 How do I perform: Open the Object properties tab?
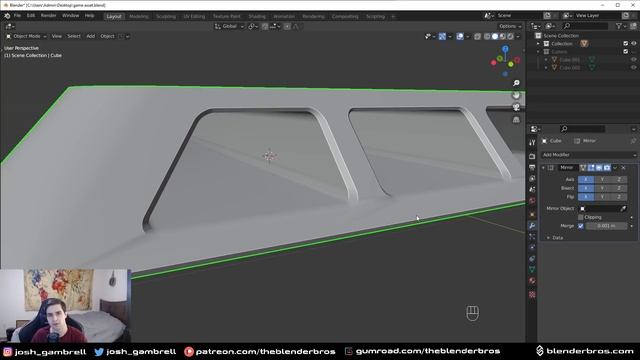(x=532, y=214)
